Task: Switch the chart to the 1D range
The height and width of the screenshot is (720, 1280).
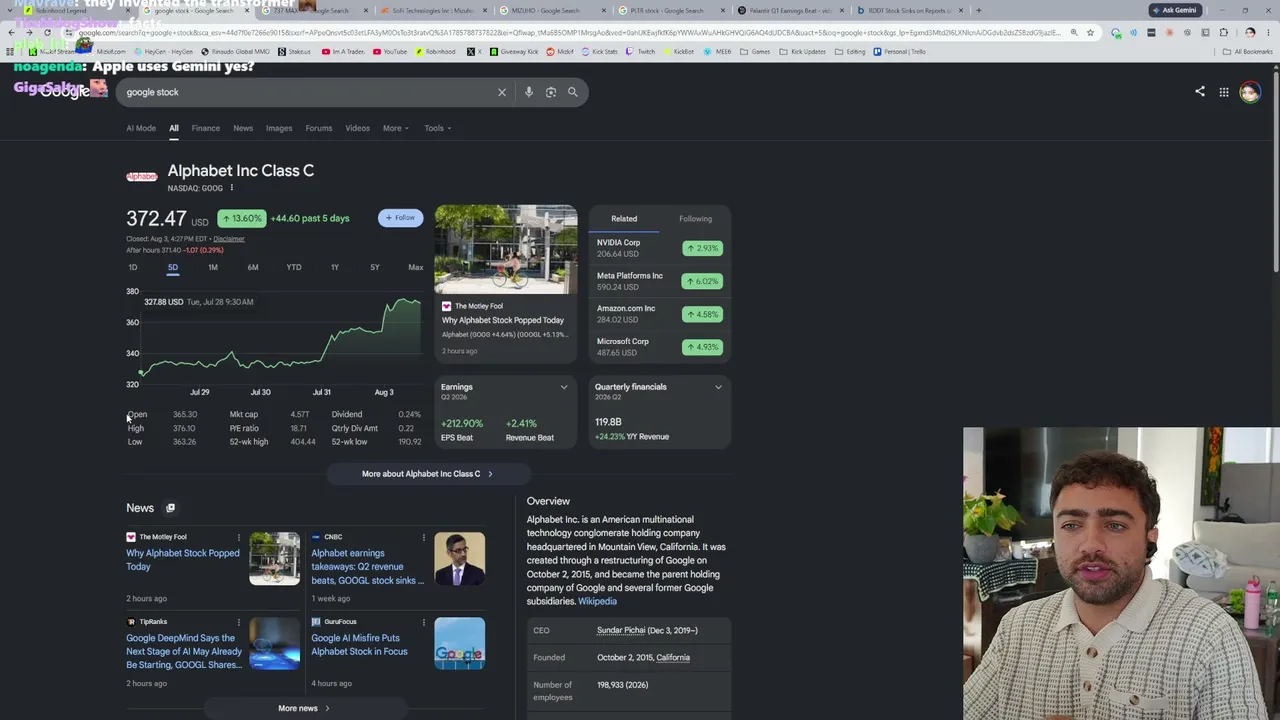Action: click(x=133, y=267)
